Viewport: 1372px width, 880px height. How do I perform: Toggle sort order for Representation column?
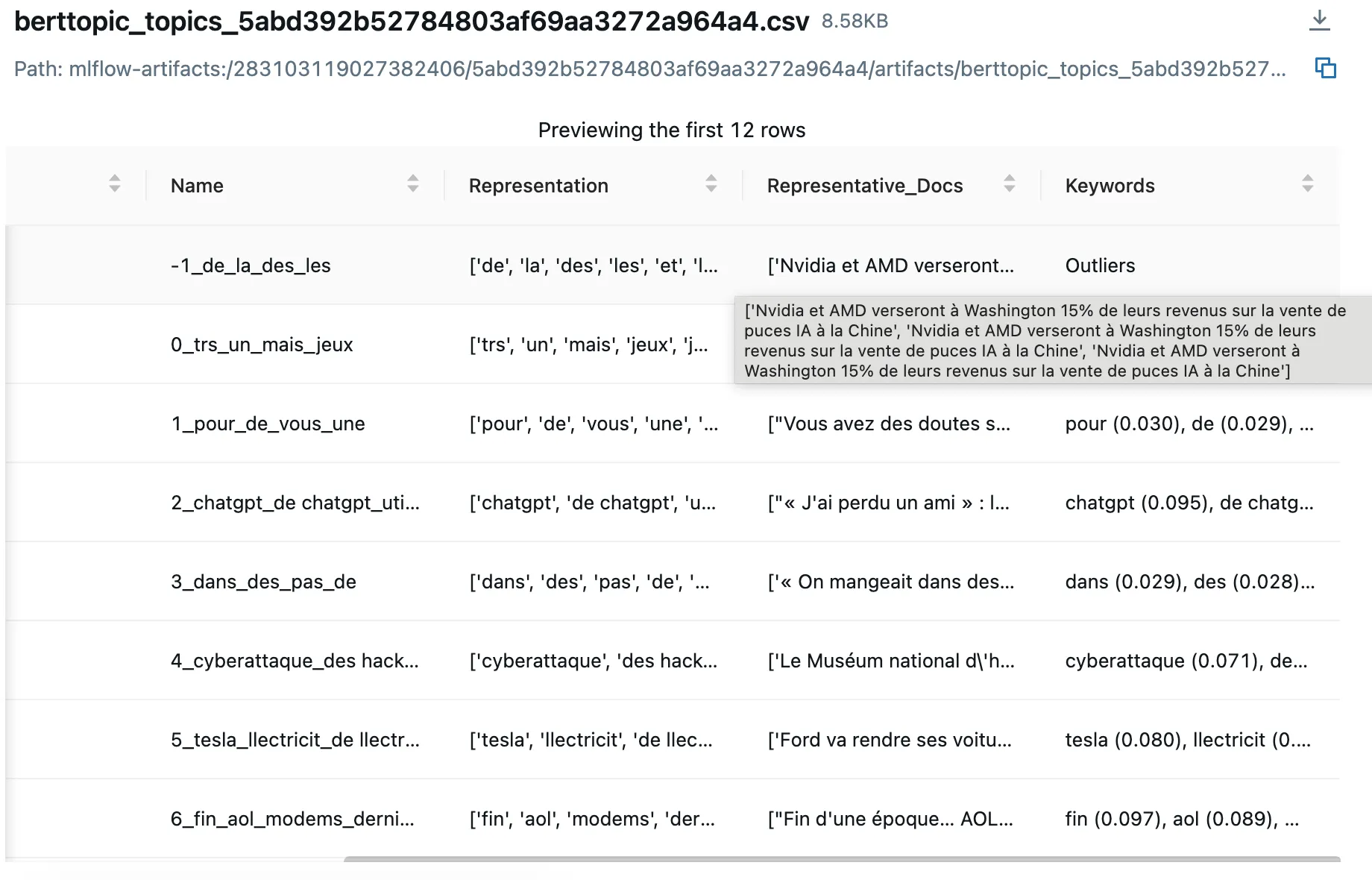[711, 184]
